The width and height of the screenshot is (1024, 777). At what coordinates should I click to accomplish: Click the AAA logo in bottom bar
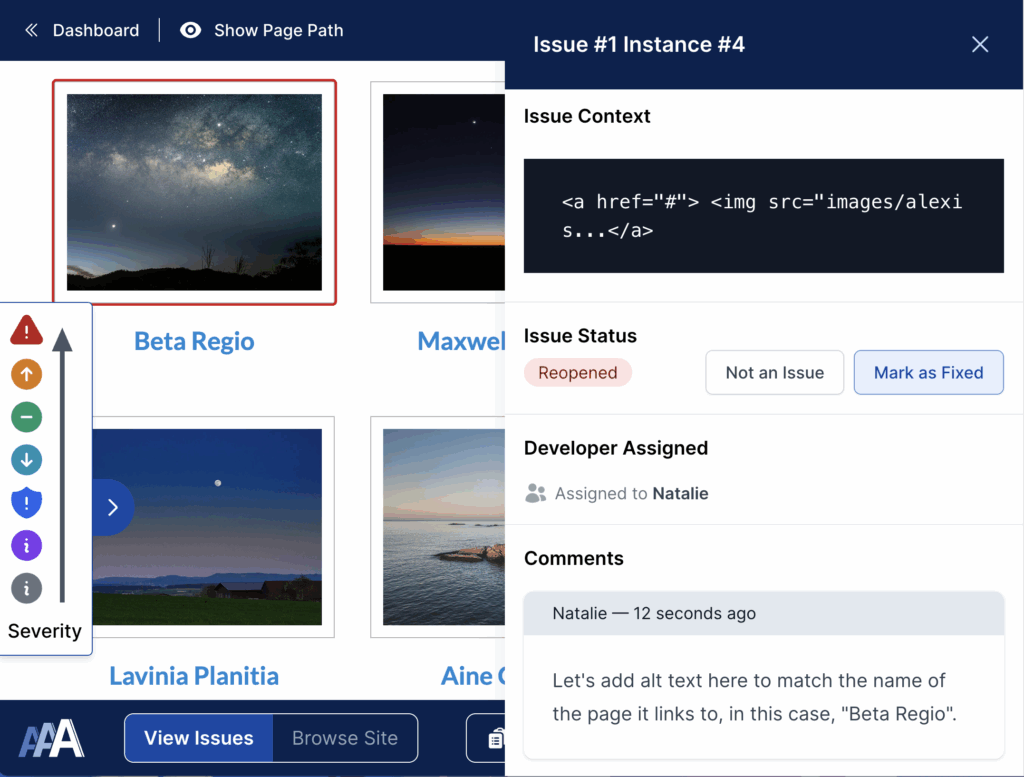tap(52, 739)
